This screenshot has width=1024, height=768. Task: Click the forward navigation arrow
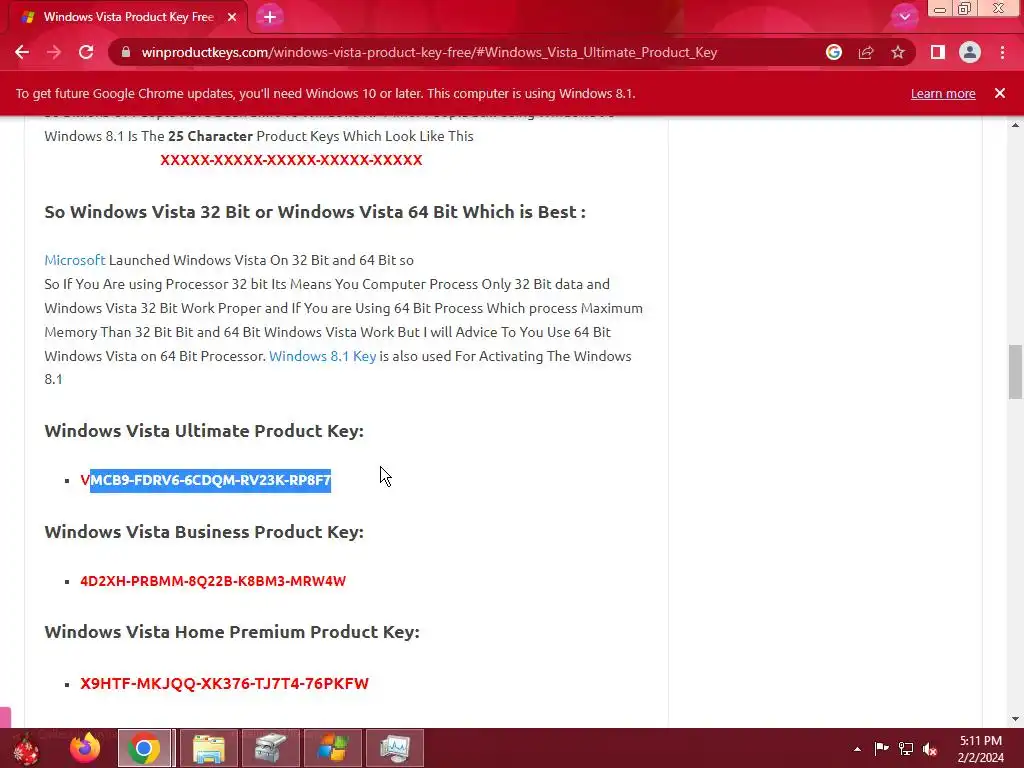(54, 52)
